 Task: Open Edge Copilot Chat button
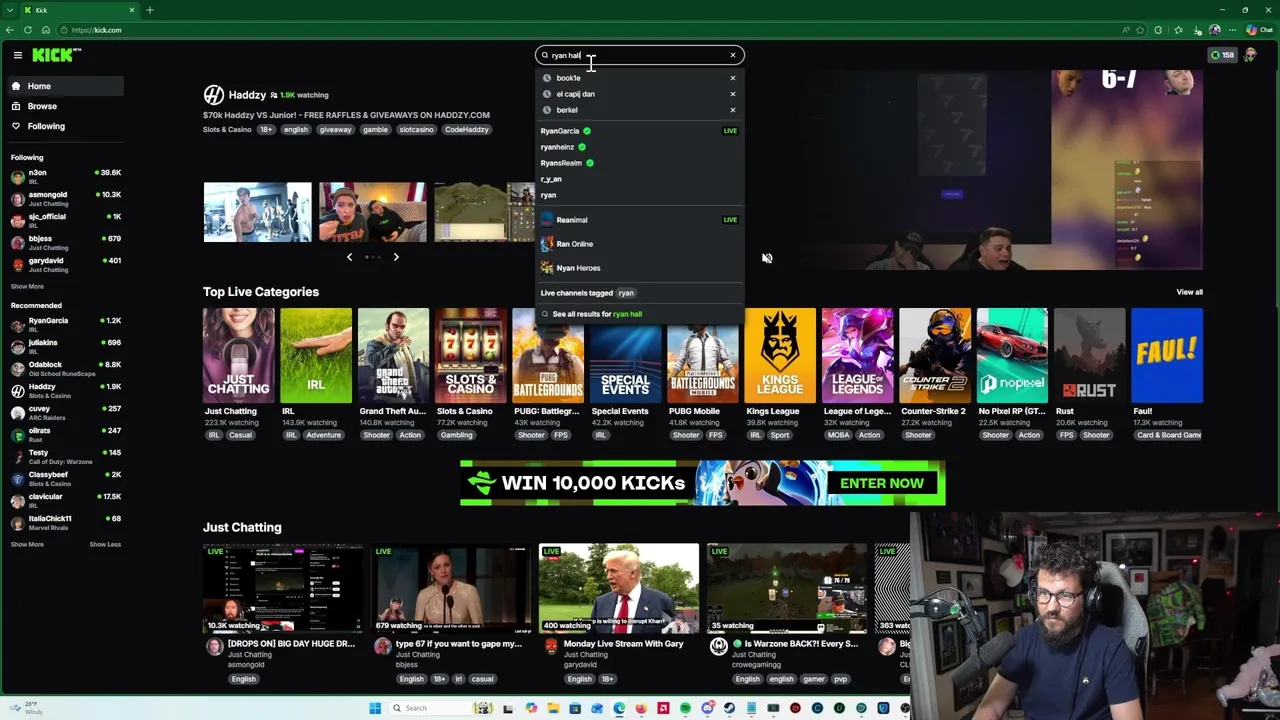click(1259, 30)
